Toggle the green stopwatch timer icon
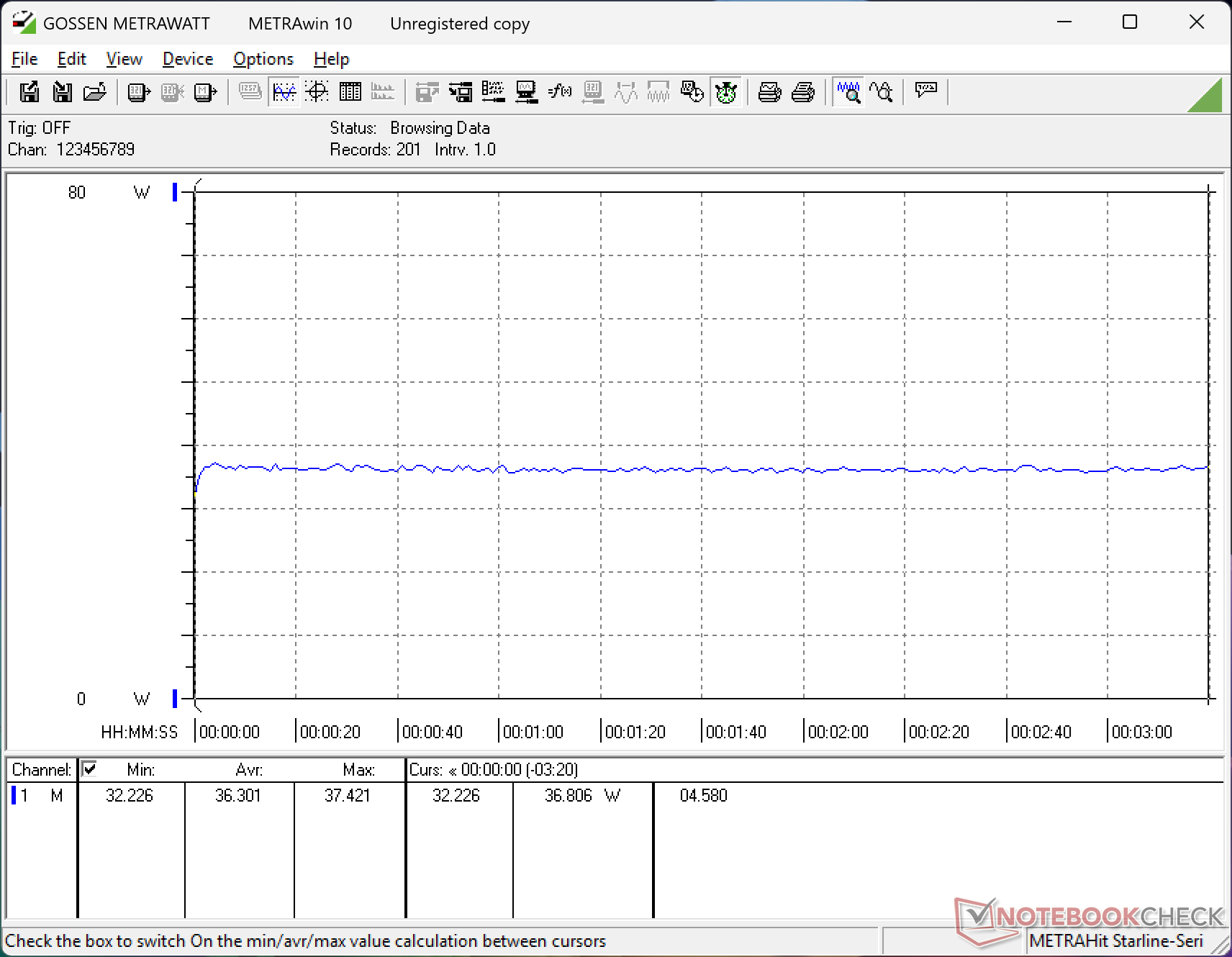The width and height of the screenshot is (1232, 957). pyautogui.click(x=726, y=92)
